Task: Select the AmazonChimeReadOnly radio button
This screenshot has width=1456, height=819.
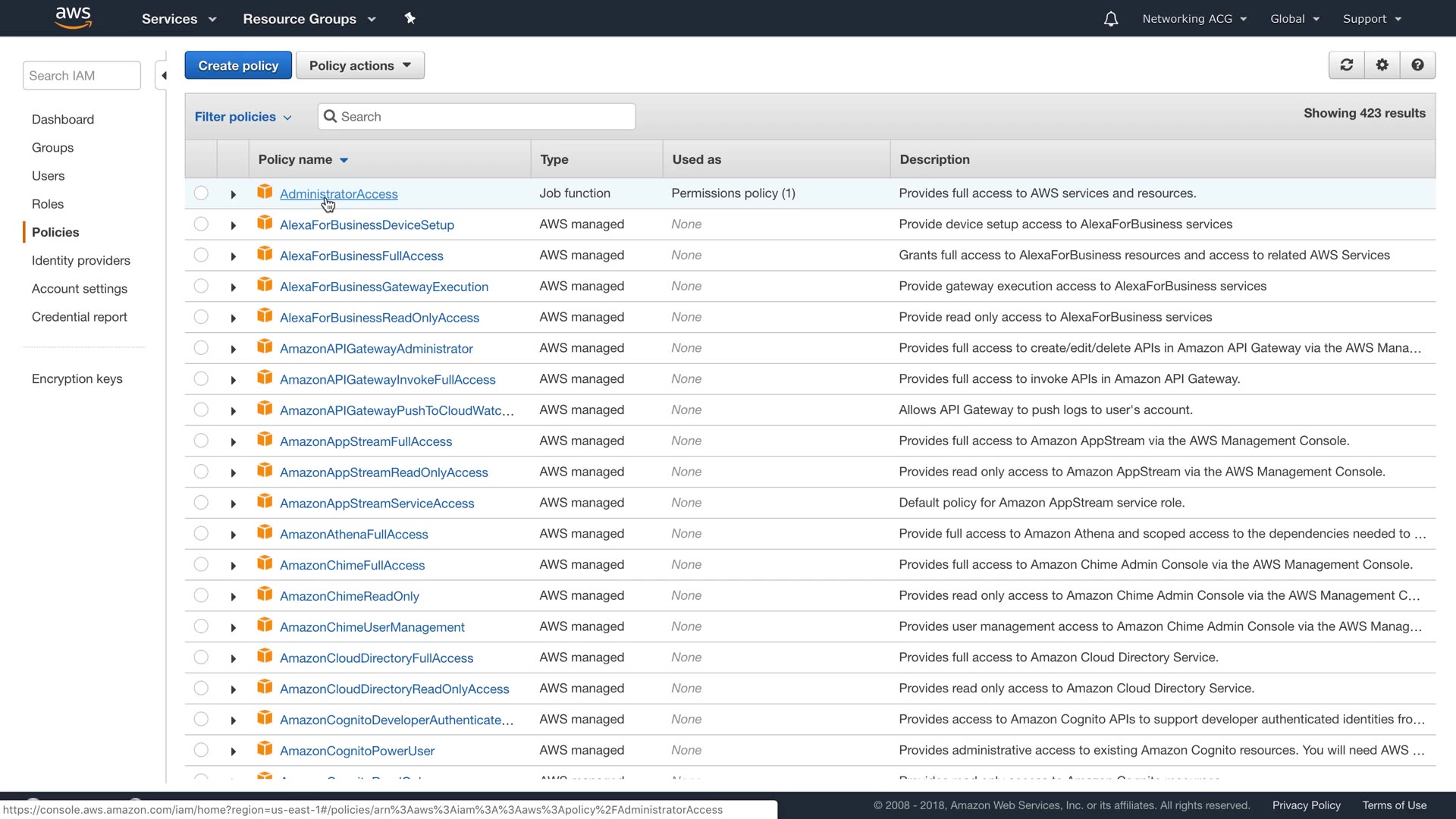Action: (x=201, y=595)
